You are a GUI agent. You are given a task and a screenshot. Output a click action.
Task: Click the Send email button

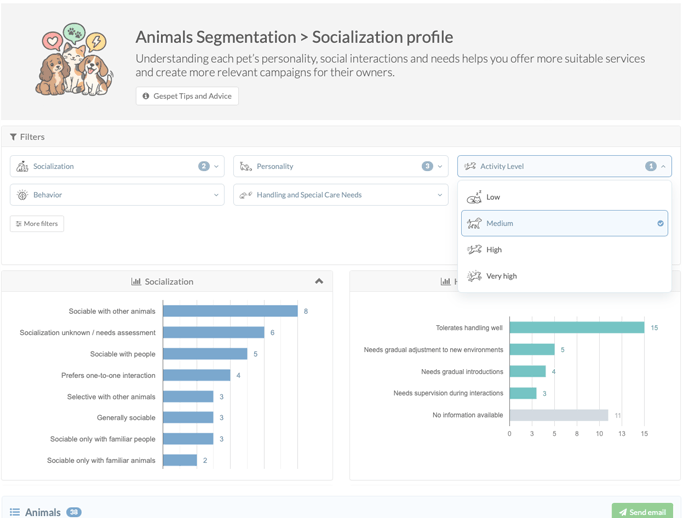click(x=642, y=512)
